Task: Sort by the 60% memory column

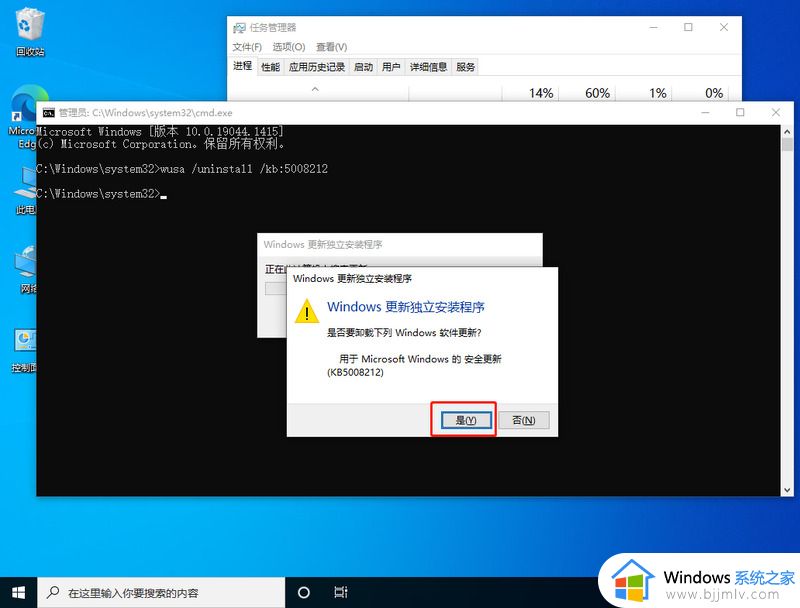Action: pos(597,93)
